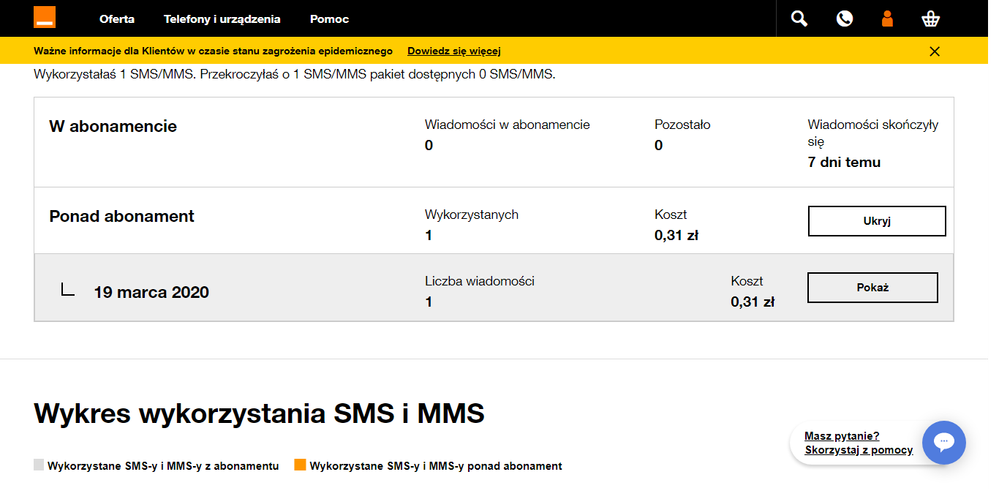The width and height of the screenshot is (999, 489).
Task: Click the phone contact icon
Action: click(x=845, y=18)
